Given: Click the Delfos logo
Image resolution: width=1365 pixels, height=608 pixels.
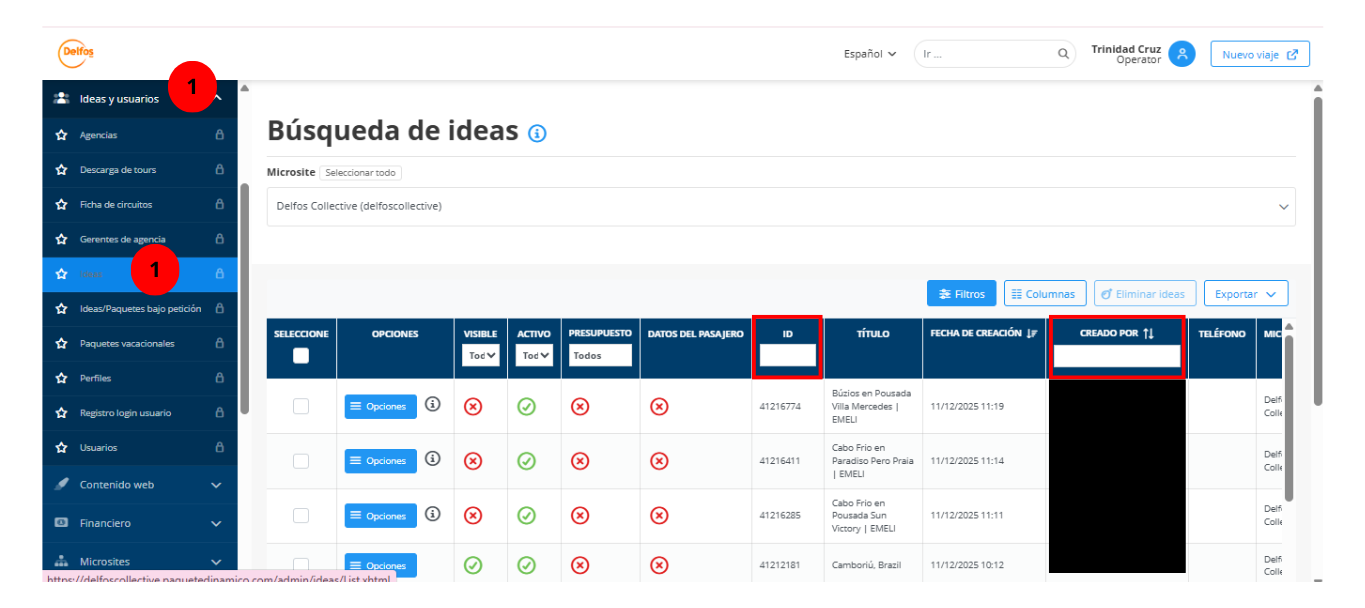Looking at the screenshot, I should click(76, 53).
